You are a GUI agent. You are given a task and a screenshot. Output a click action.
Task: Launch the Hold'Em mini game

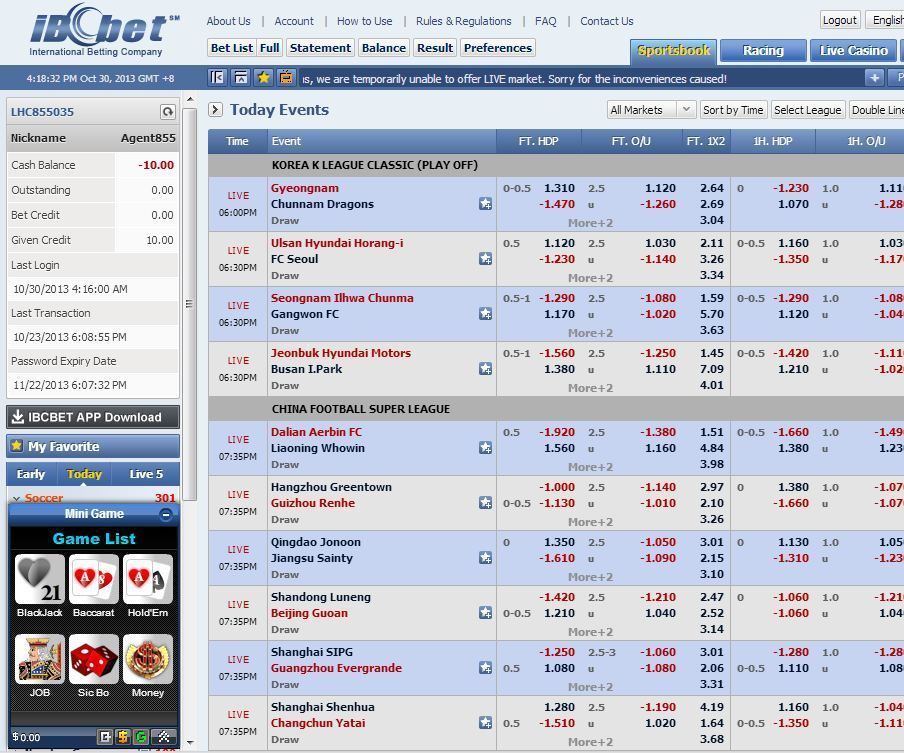[148, 579]
